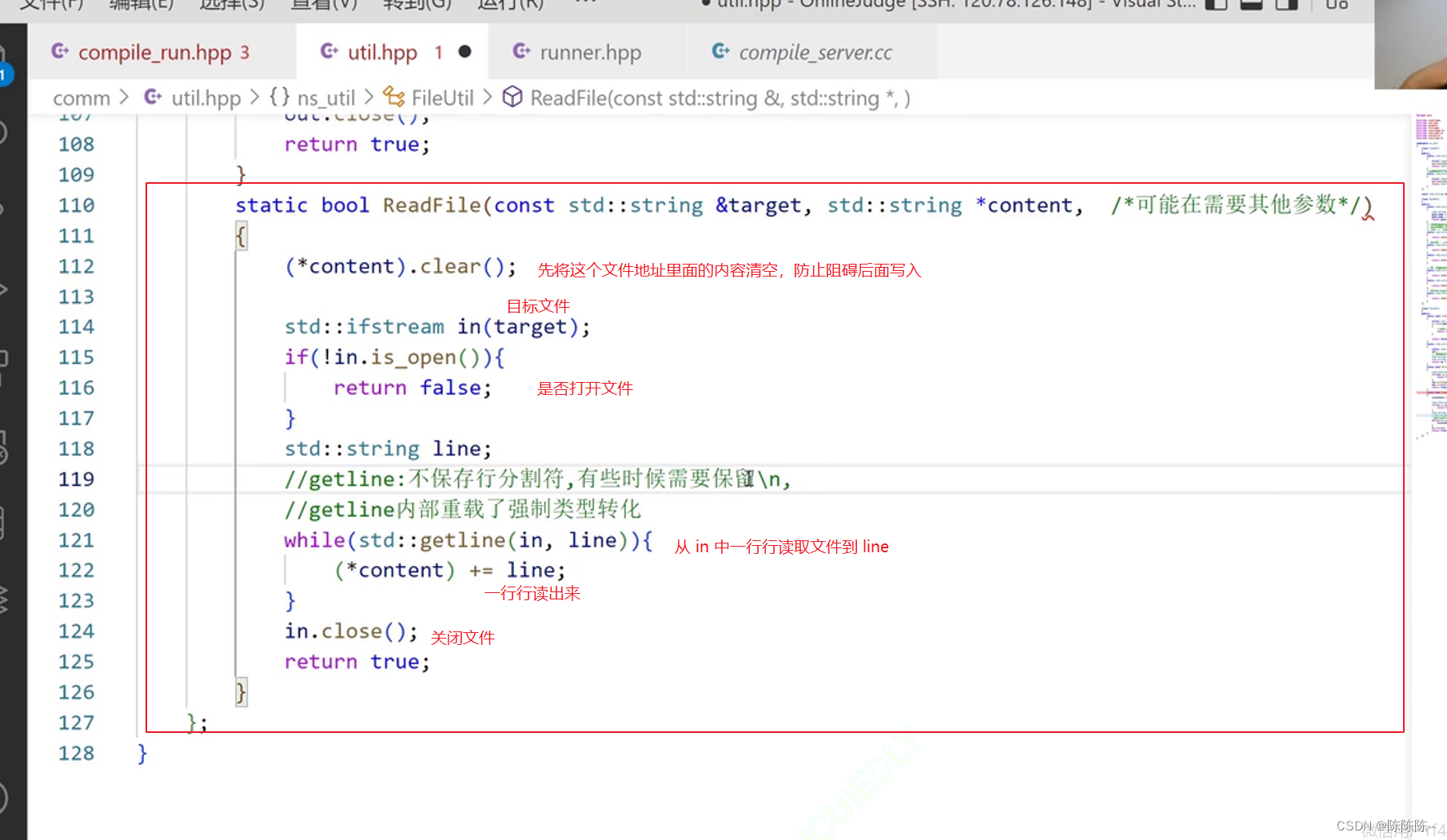Click return true; on line 125
This screenshot has width=1447, height=840.
357,662
